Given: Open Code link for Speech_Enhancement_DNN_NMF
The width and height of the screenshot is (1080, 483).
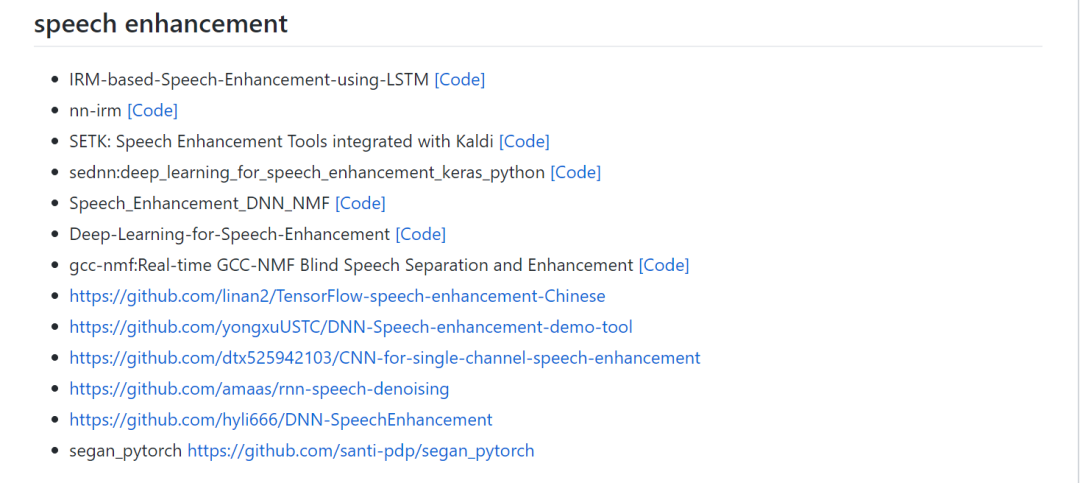Looking at the screenshot, I should coord(360,203).
